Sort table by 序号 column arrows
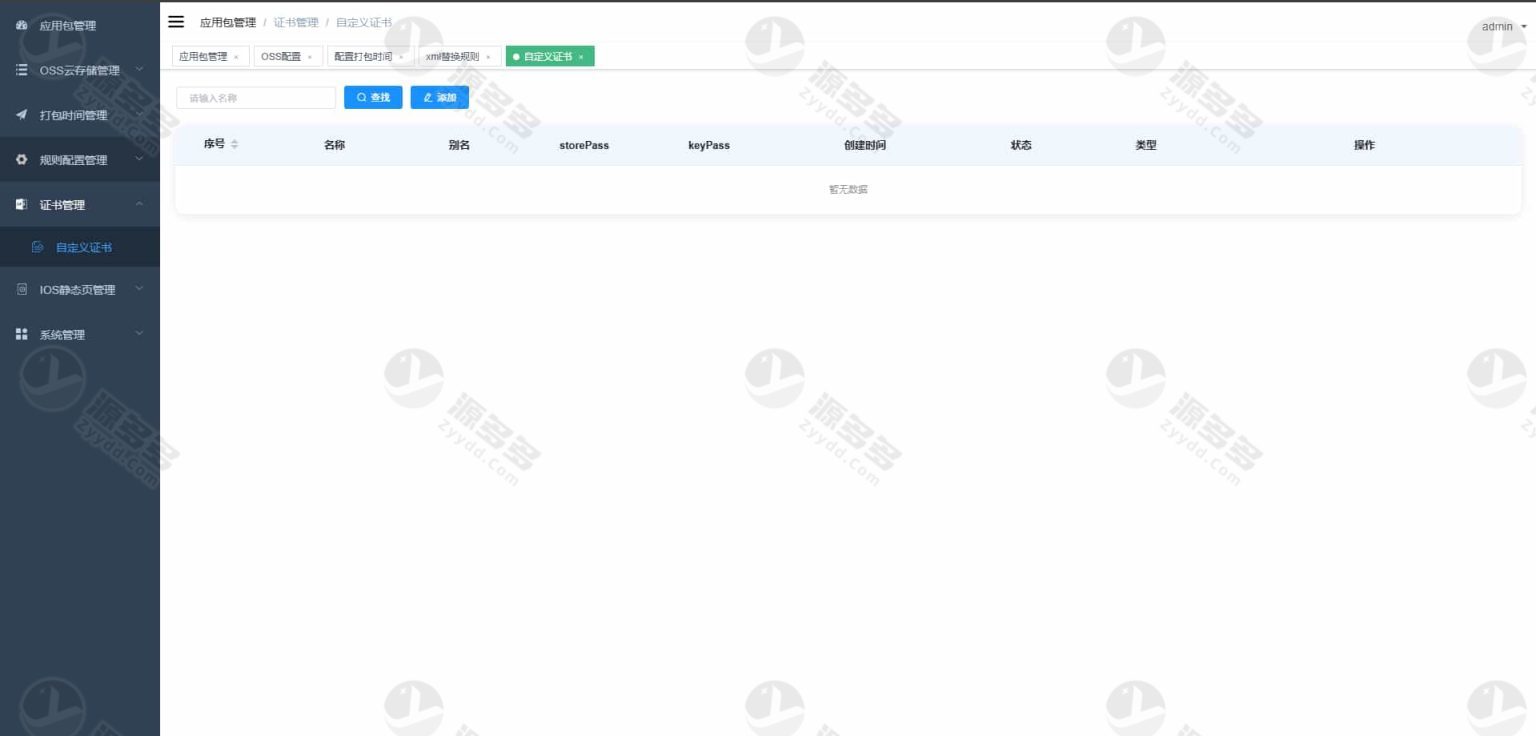This screenshot has height=736, width=1536. pos(234,145)
